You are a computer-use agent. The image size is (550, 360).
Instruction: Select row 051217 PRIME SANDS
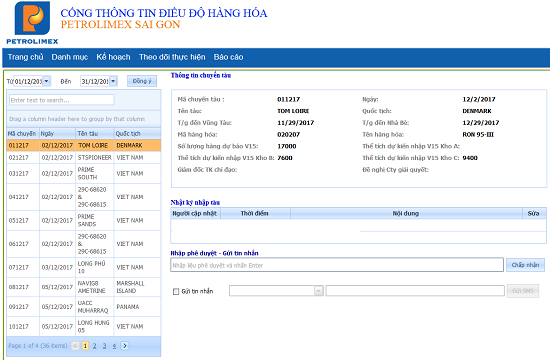(x=83, y=220)
